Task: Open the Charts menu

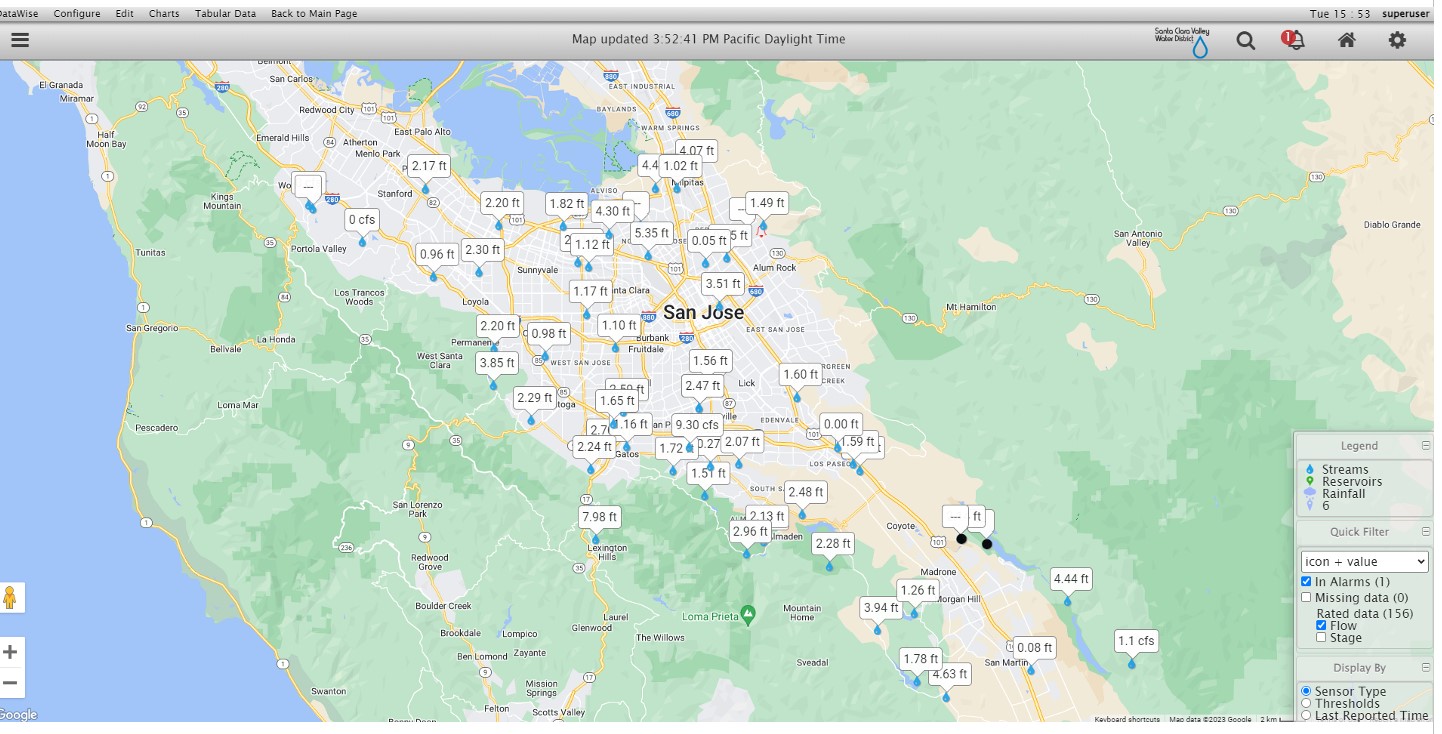Action: pyautogui.click(x=164, y=14)
